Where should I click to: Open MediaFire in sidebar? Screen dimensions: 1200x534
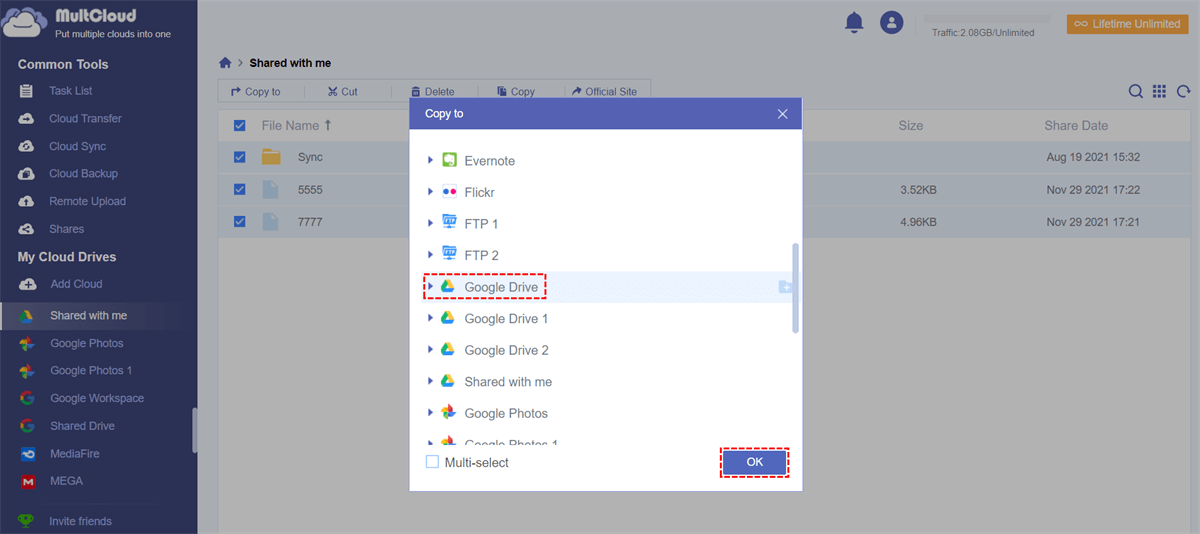click(x=76, y=453)
